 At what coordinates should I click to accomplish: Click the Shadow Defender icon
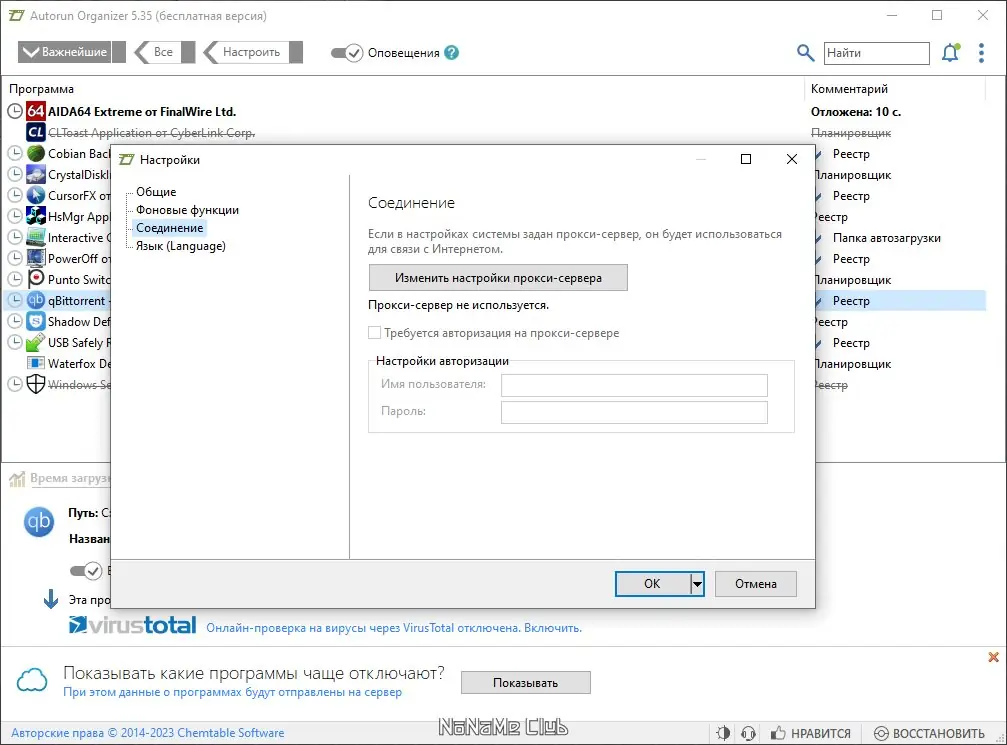35,321
